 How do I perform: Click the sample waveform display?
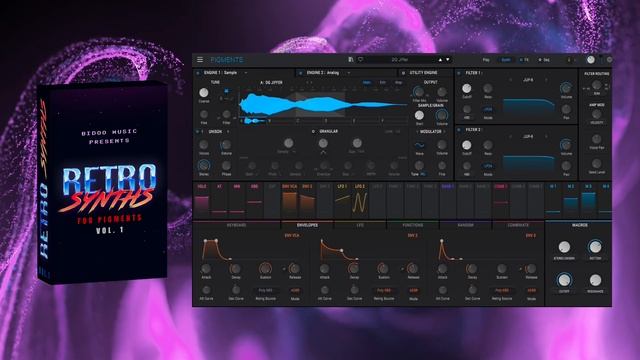coord(324,104)
